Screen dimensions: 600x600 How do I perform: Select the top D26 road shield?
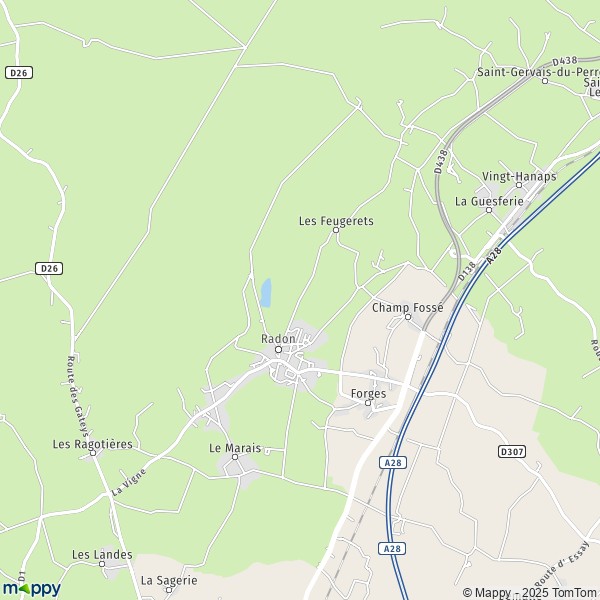19,73
